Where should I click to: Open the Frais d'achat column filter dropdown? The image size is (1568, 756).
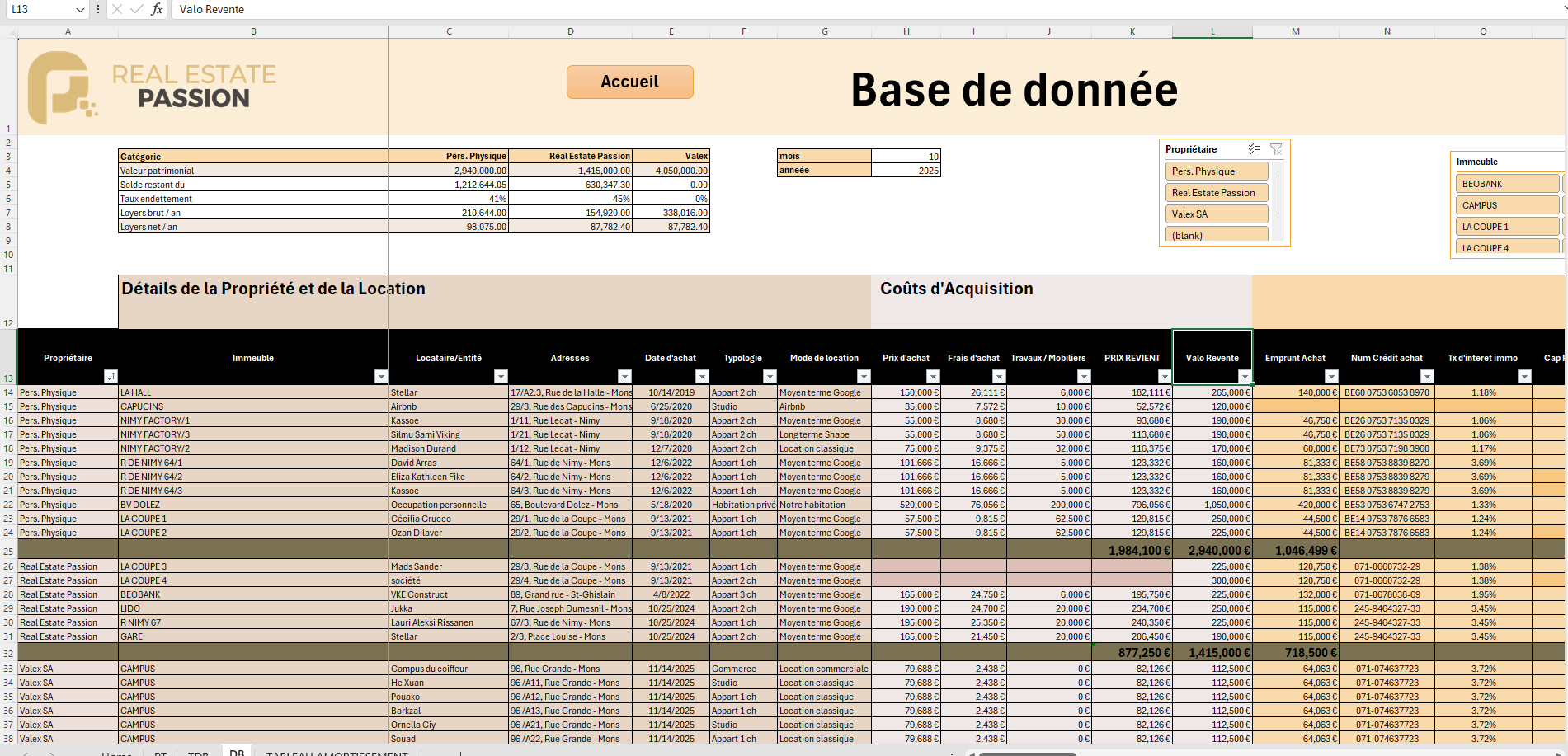[x=999, y=377]
